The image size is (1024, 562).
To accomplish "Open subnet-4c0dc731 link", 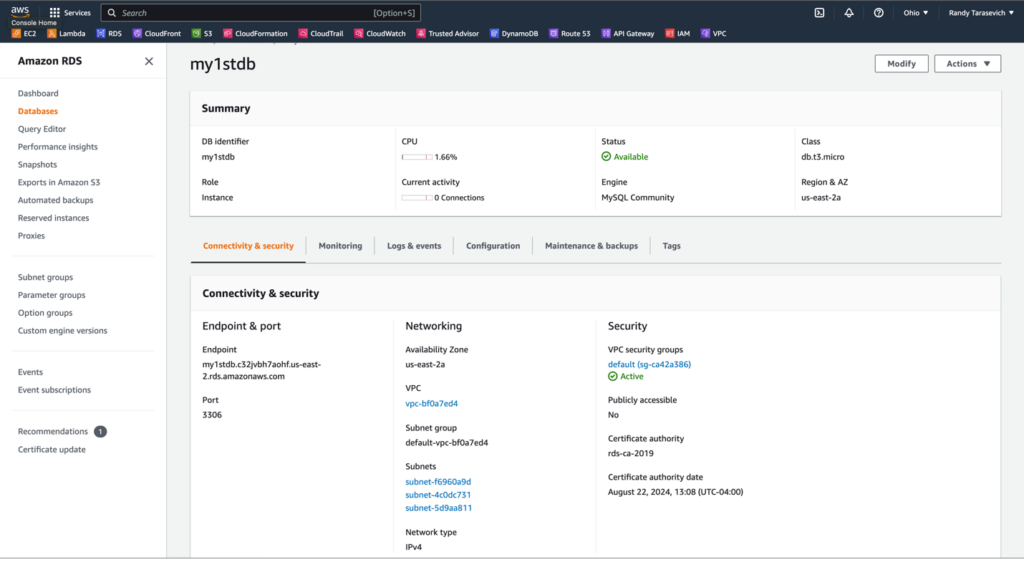I will click(438, 495).
